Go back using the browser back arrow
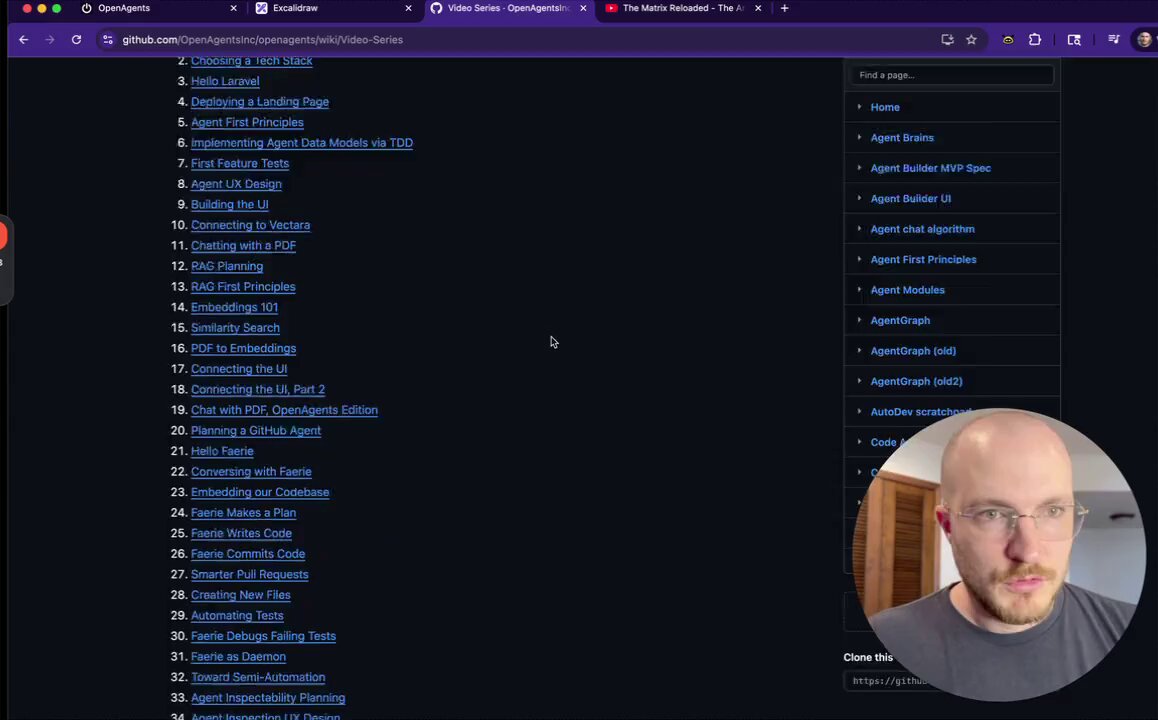The width and height of the screenshot is (1158, 720). tap(24, 40)
